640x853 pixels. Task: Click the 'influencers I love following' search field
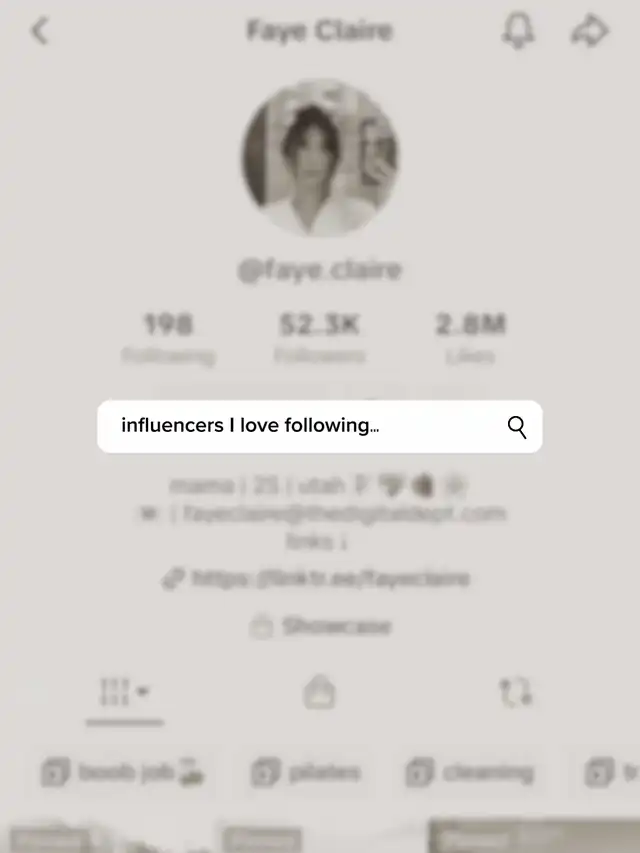[320, 426]
